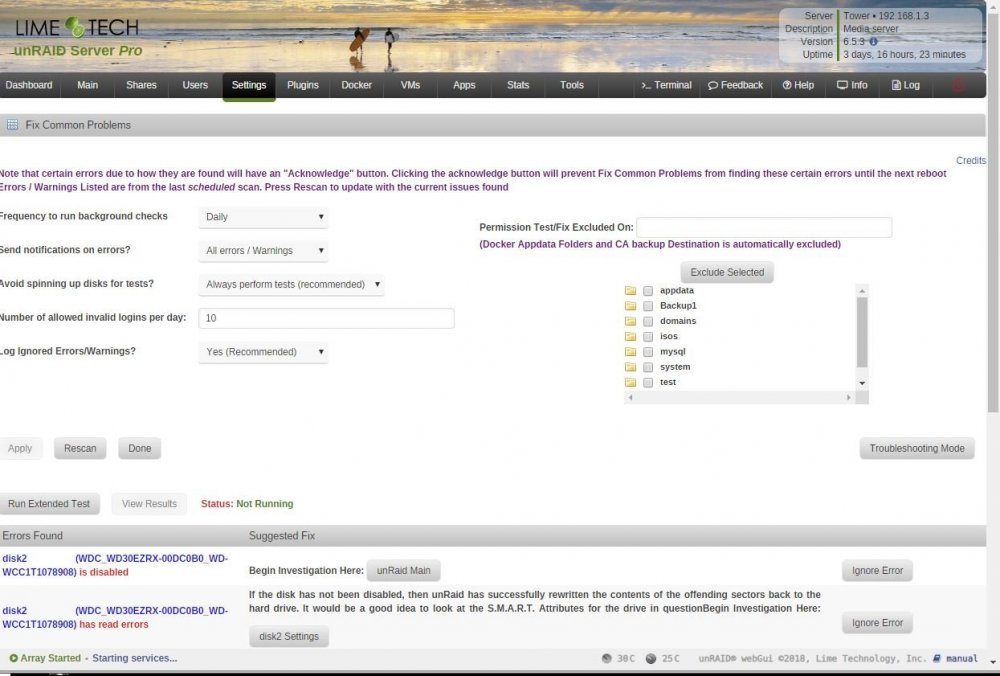Open the avoid spinning up disks dropdown
Viewport: 1000px width, 676px height.
pyautogui.click(x=291, y=284)
